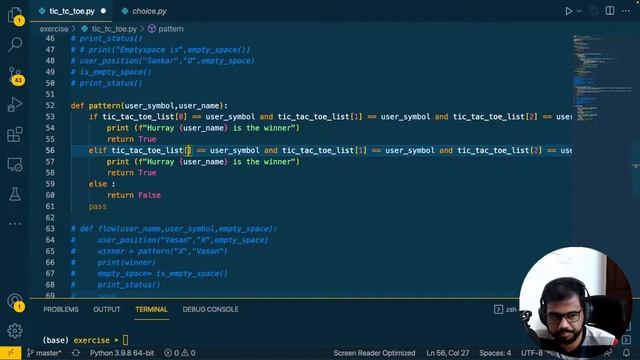Show additional views ellipsis in activity bar
This screenshot has height=360, width=640.
point(15,224)
